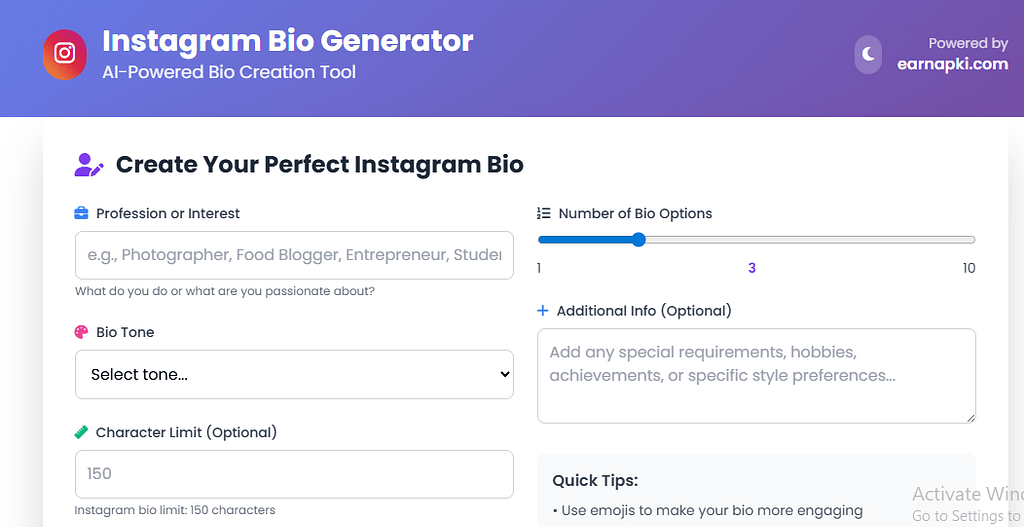Toggle dark mode with the moon button
The width and height of the screenshot is (1024, 527).
click(x=868, y=54)
